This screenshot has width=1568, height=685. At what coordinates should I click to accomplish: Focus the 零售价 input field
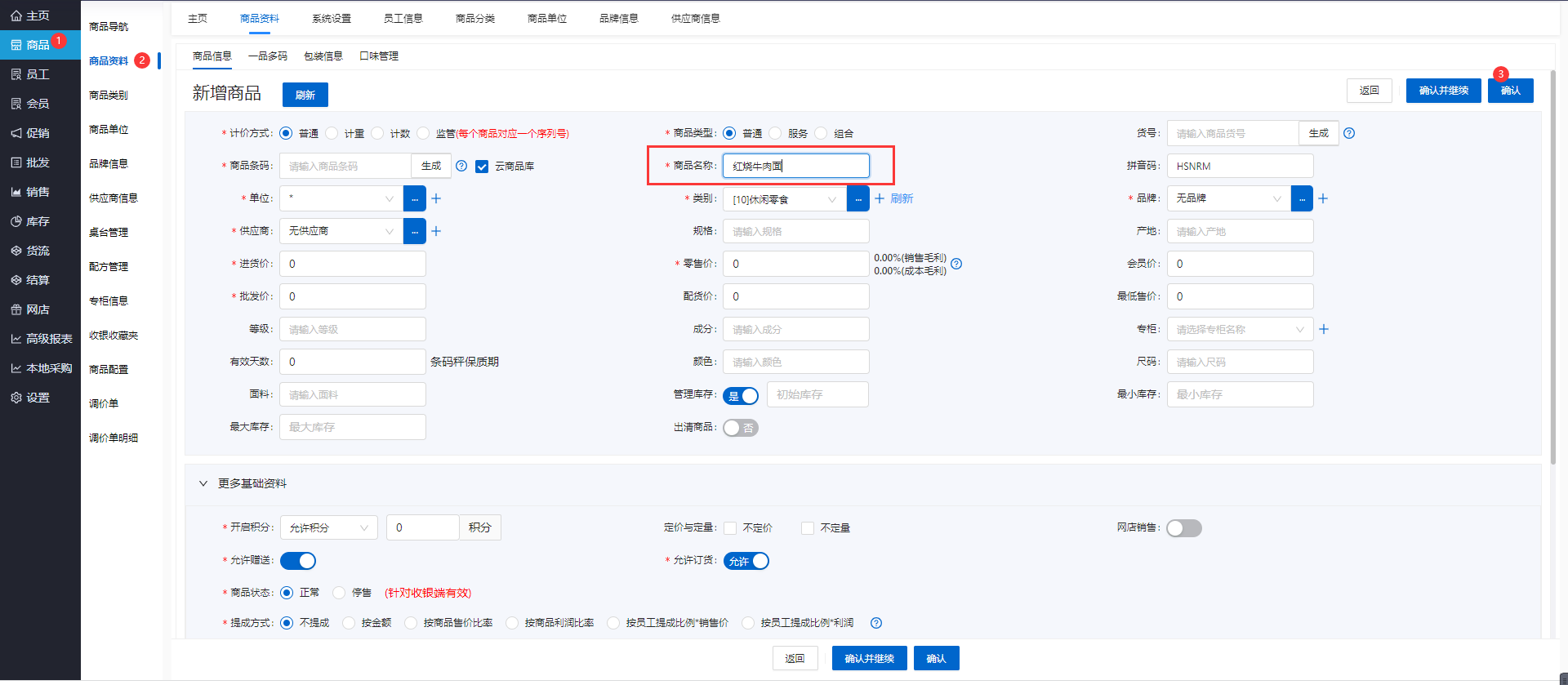tap(796, 264)
